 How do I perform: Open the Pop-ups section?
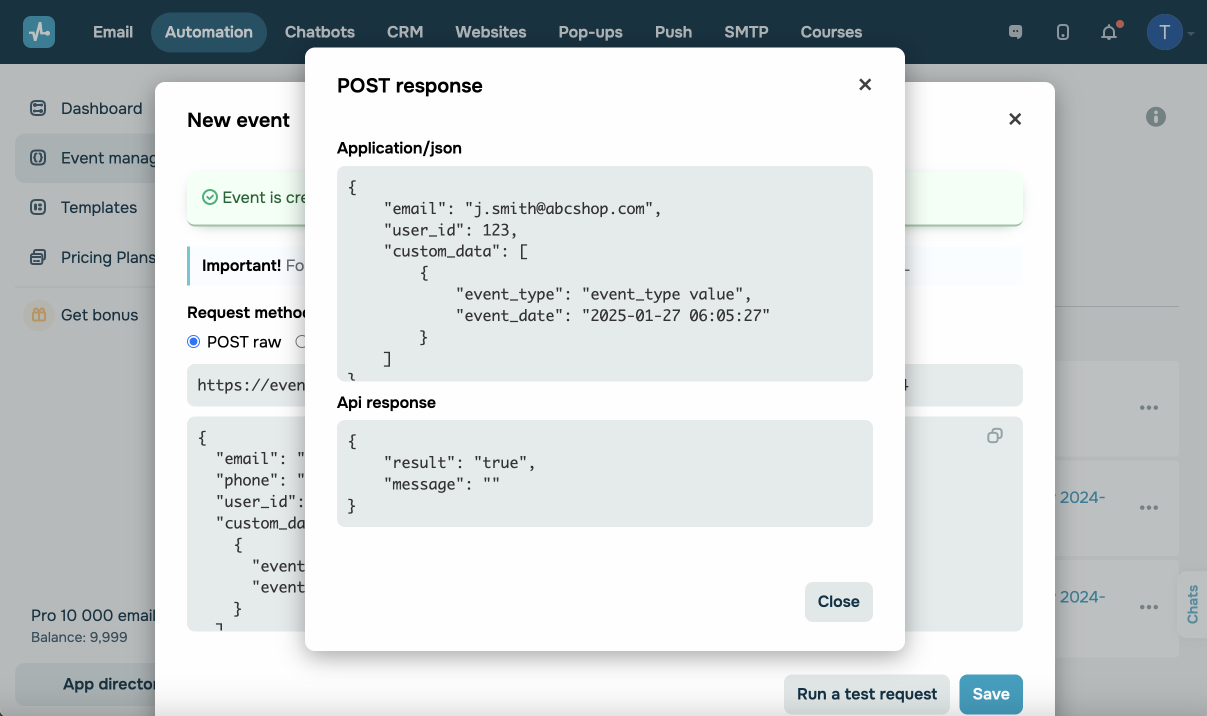coord(591,32)
